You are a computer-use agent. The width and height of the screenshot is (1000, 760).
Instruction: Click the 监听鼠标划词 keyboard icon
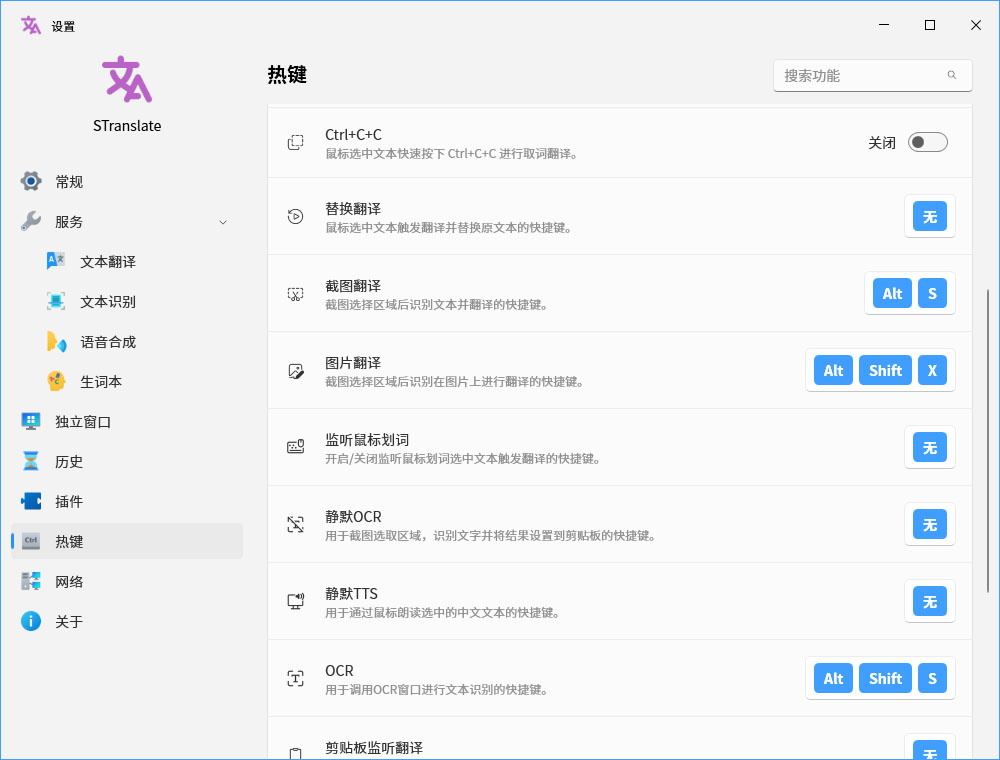click(x=295, y=447)
